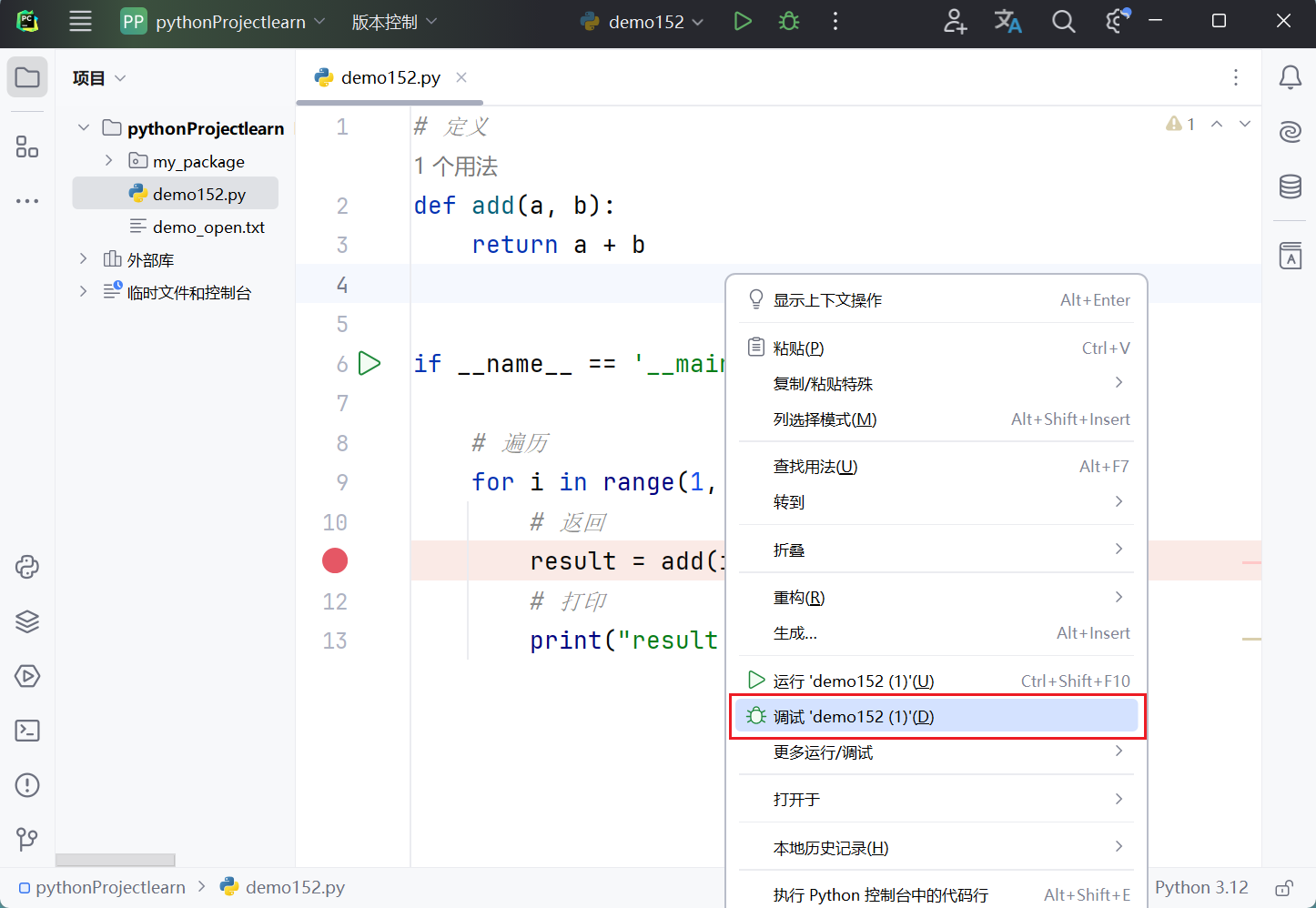Toggle read-only lock icon in status bar
The height and width of the screenshot is (908, 1316).
point(1284,888)
